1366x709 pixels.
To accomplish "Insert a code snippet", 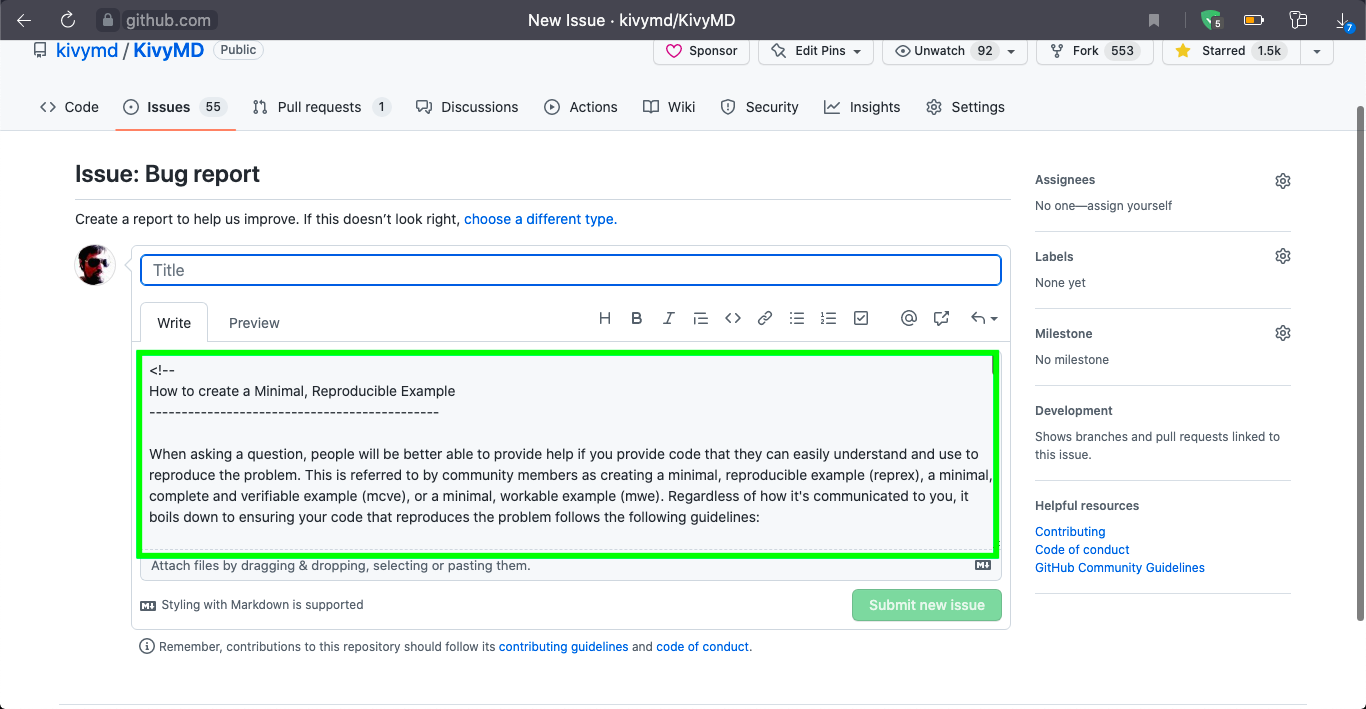I will coord(733,318).
